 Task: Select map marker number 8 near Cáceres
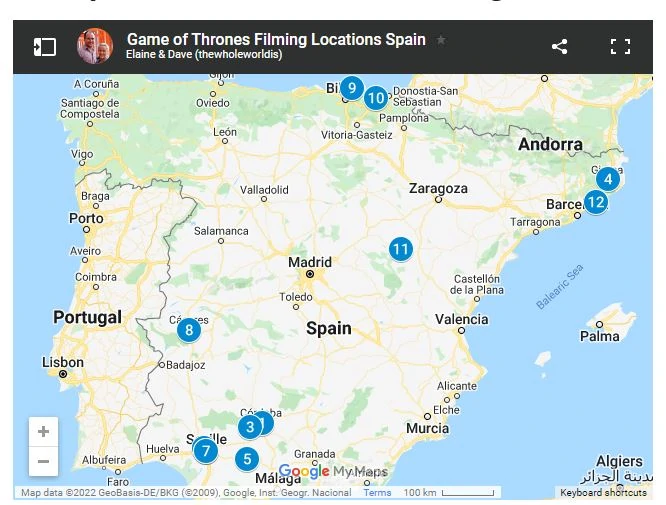point(189,330)
